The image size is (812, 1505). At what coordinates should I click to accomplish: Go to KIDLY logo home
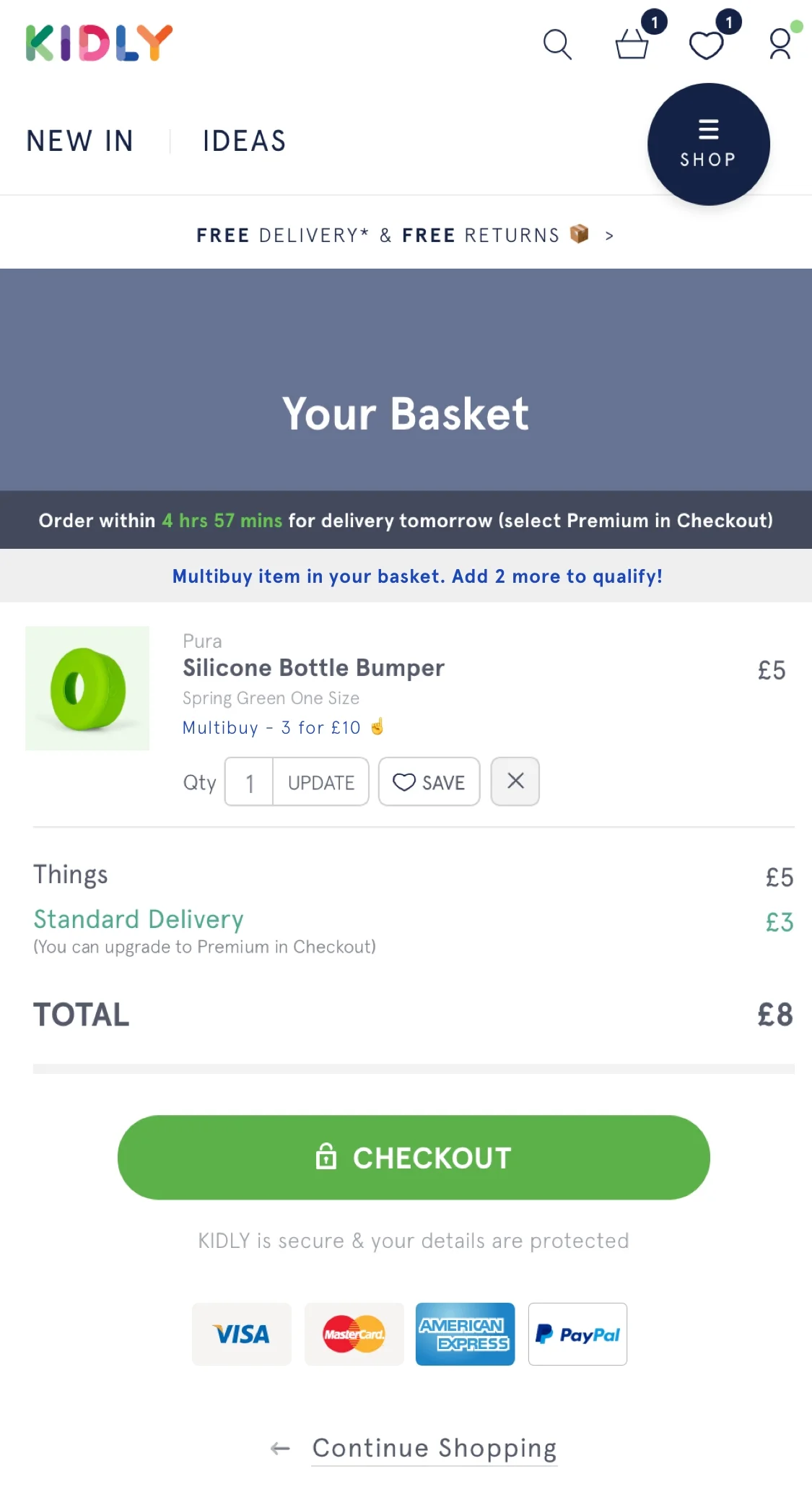tap(99, 43)
